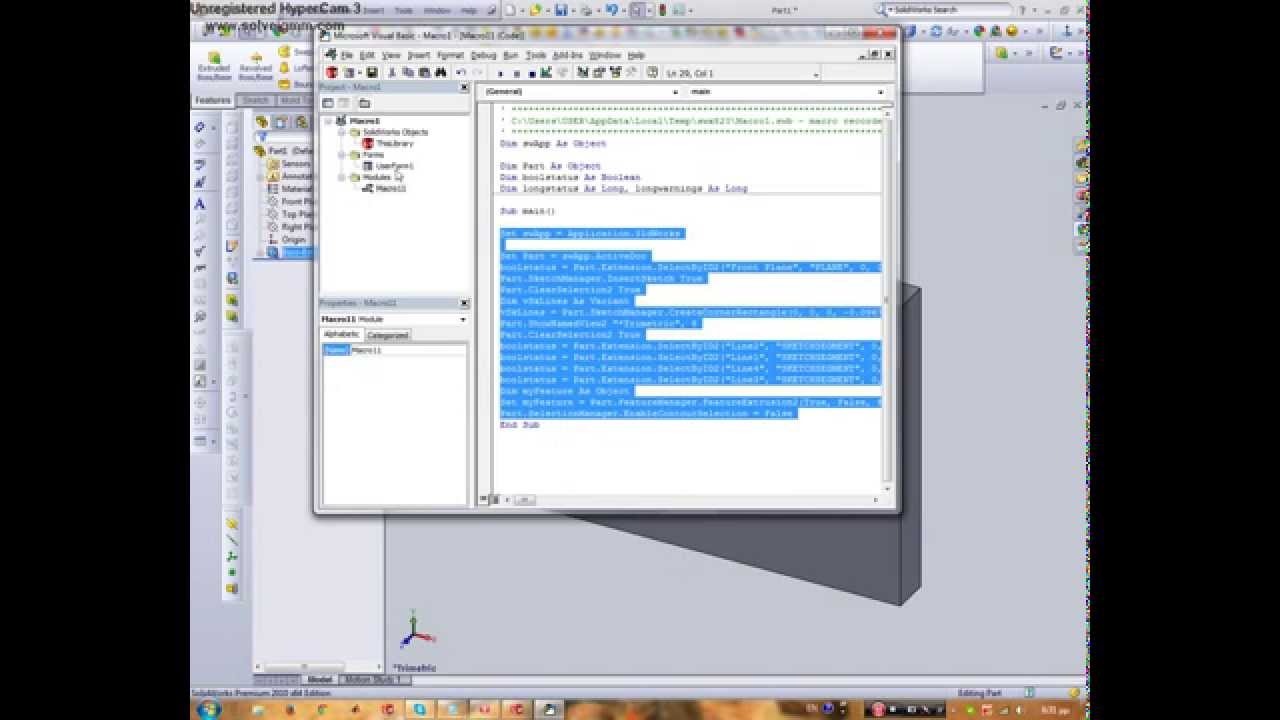Viewport: 1280px width, 720px height.
Task: Click the Object Browser icon in VBA toolbar
Action: [x=615, y=73]
